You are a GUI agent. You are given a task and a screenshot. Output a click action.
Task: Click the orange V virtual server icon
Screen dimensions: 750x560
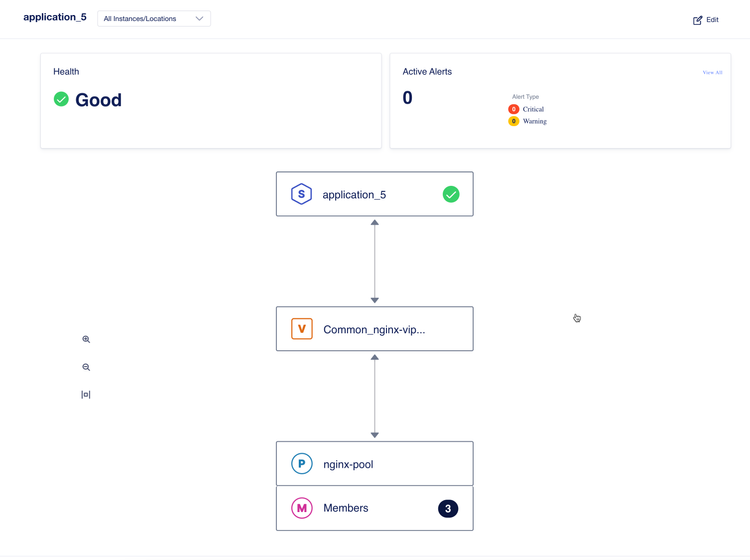click(x=301, y=329)
